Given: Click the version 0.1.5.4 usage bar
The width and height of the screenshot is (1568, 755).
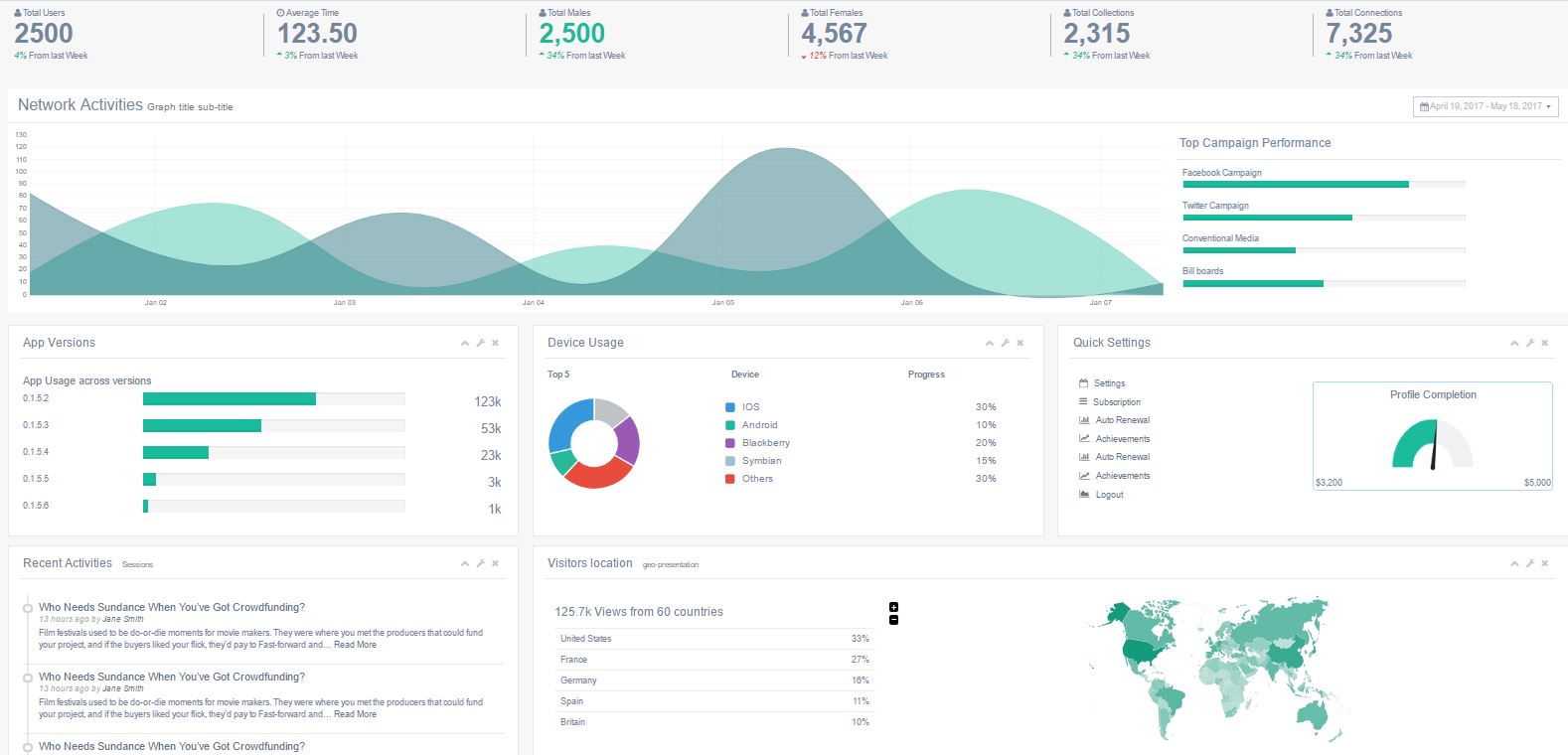Looking at the screenshot, I should point(274,452).
